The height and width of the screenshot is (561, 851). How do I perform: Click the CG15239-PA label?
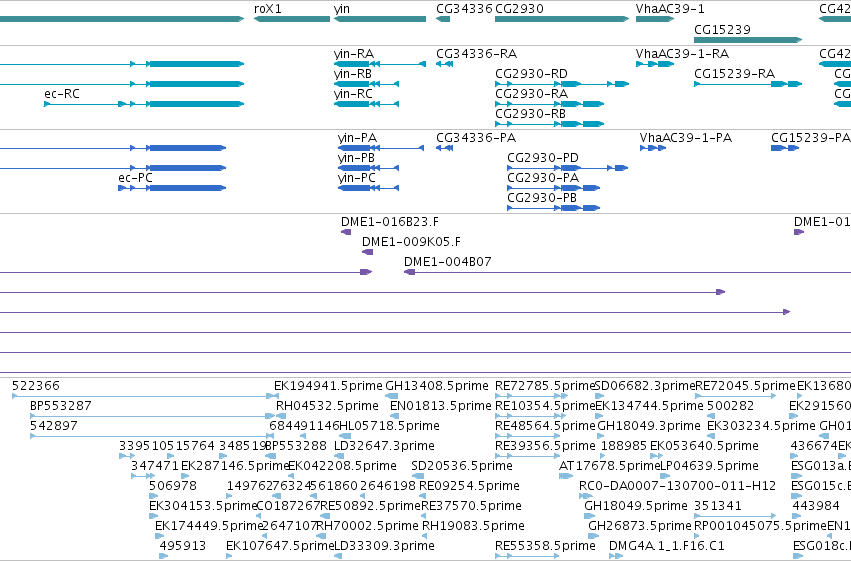tap(810, 138)
